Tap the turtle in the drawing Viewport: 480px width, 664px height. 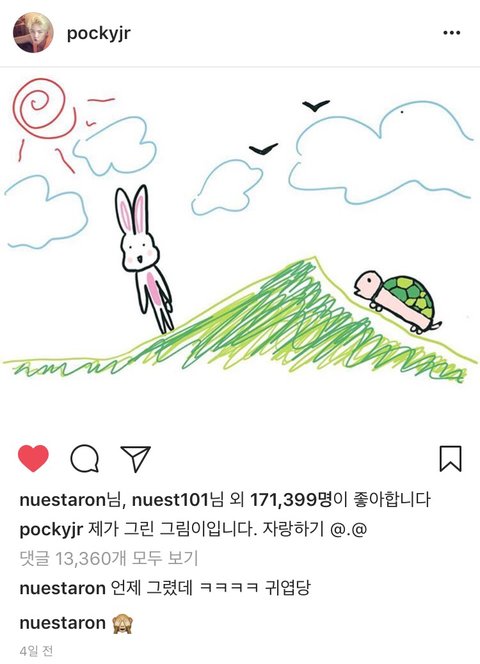tap(397, 302)
